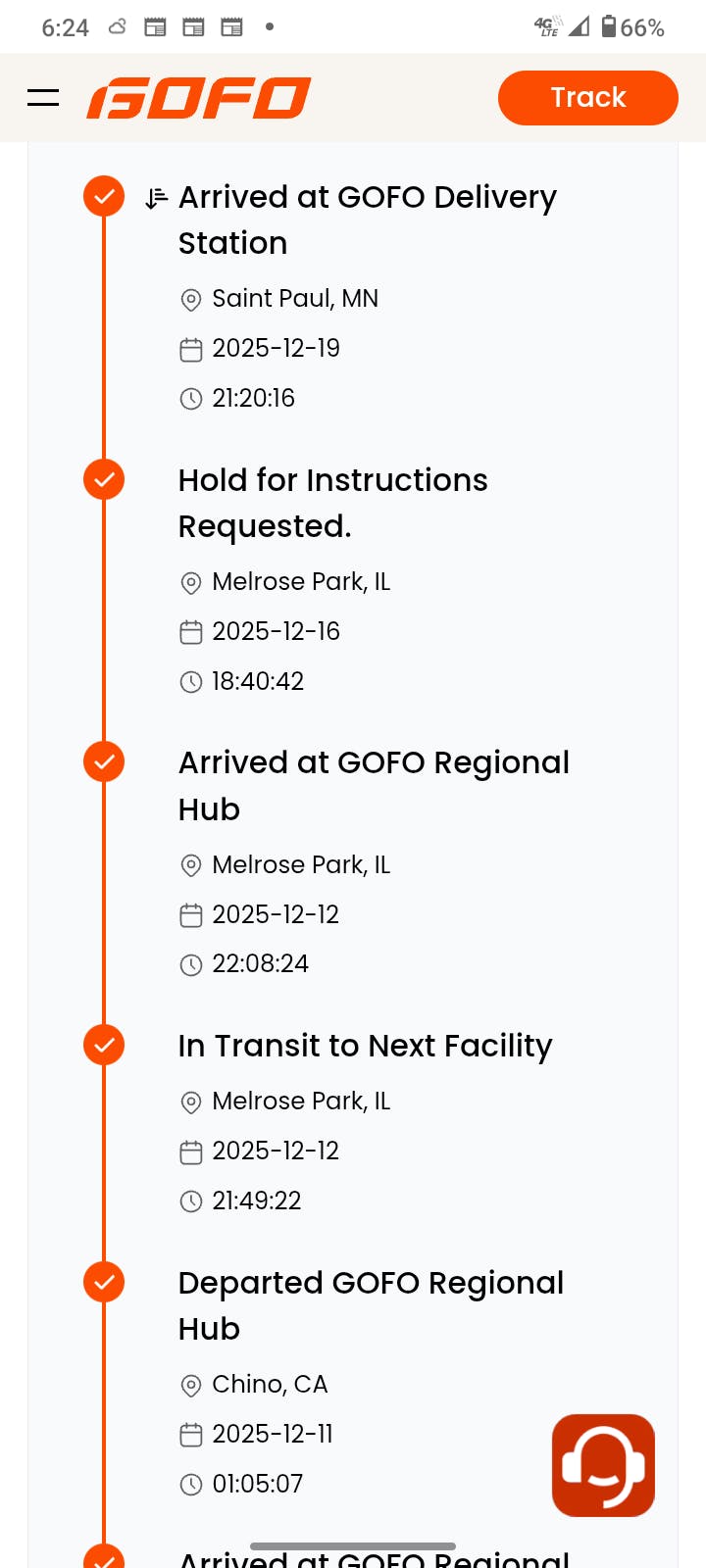
Task: Open the hamburger navigation menu
Action: [43, 98]
